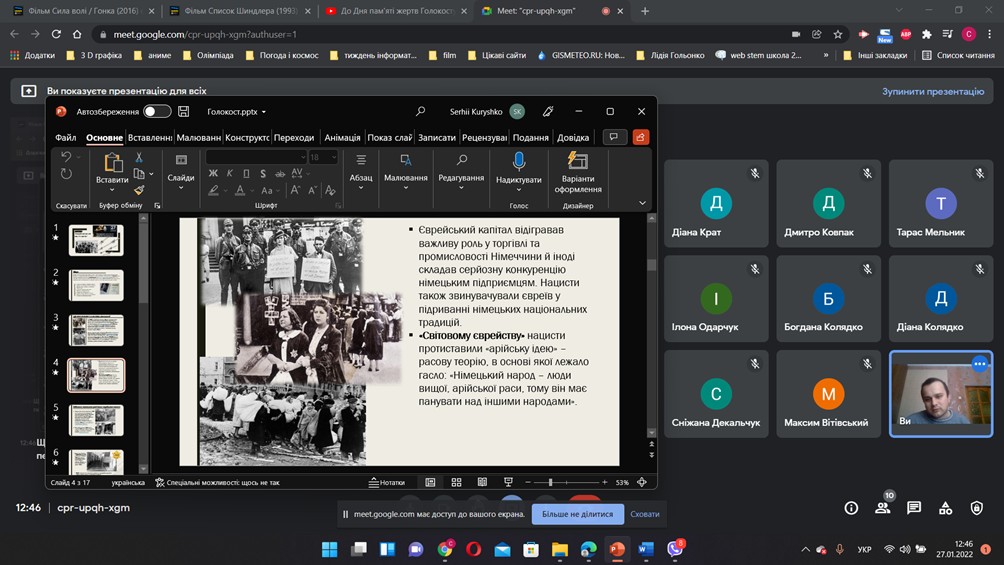Click the increase font size icon
This screenshot has height=565, width=1004.
click(x=295, y=190)
